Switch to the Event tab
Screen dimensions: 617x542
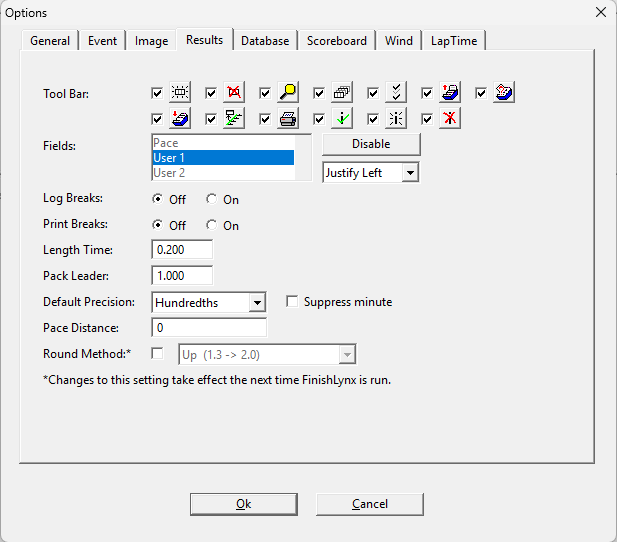[x=102, y=41]
